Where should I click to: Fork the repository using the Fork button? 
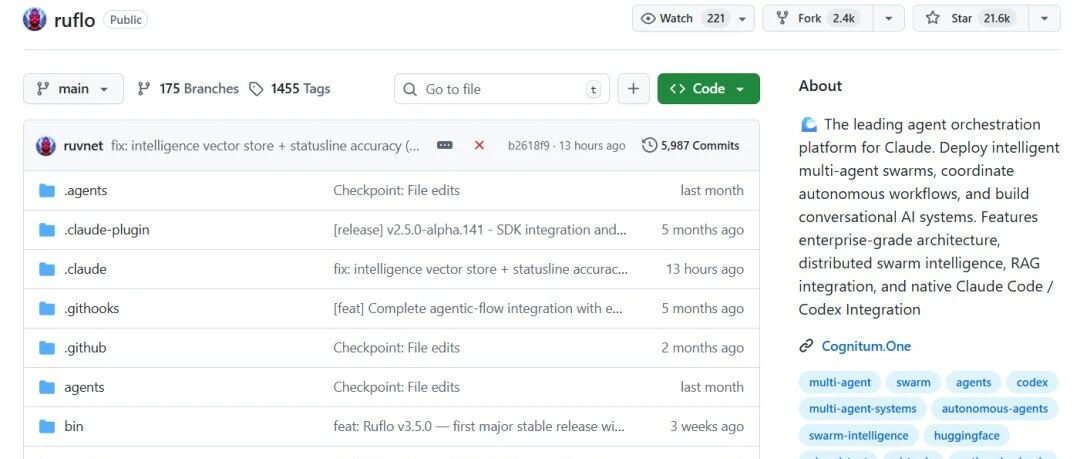(x=818, y=19)
